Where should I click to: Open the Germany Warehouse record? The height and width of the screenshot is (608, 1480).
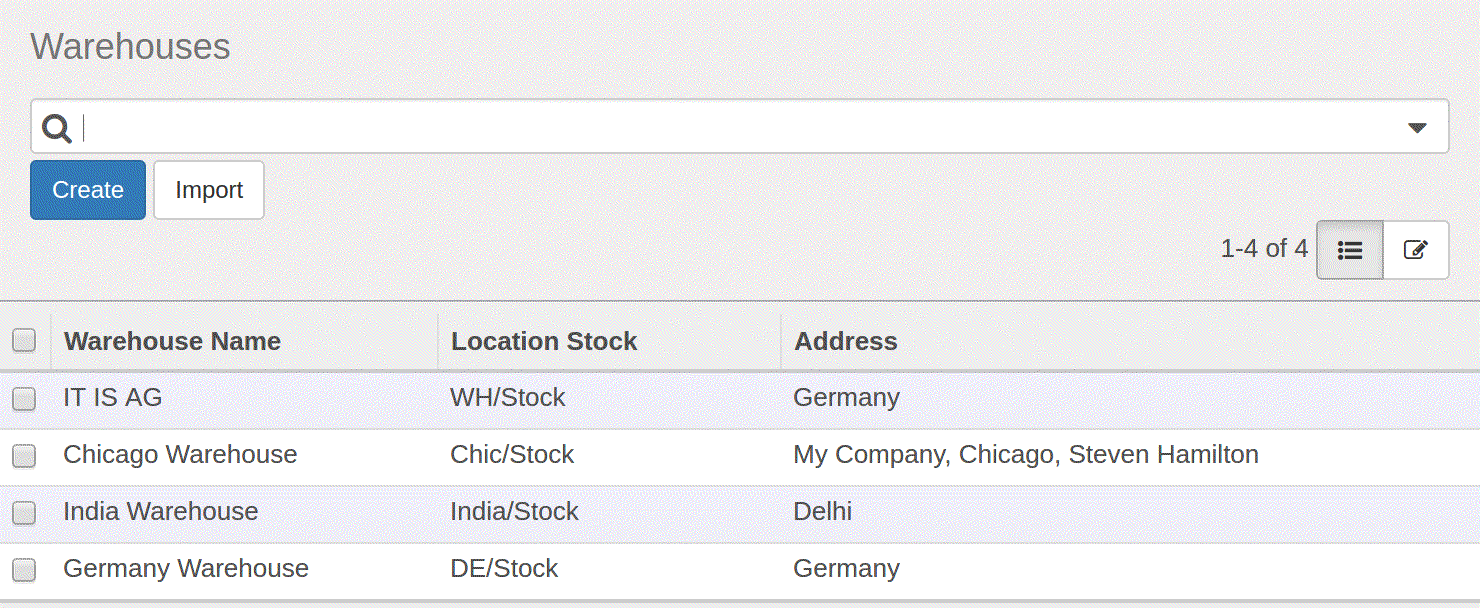186,569
